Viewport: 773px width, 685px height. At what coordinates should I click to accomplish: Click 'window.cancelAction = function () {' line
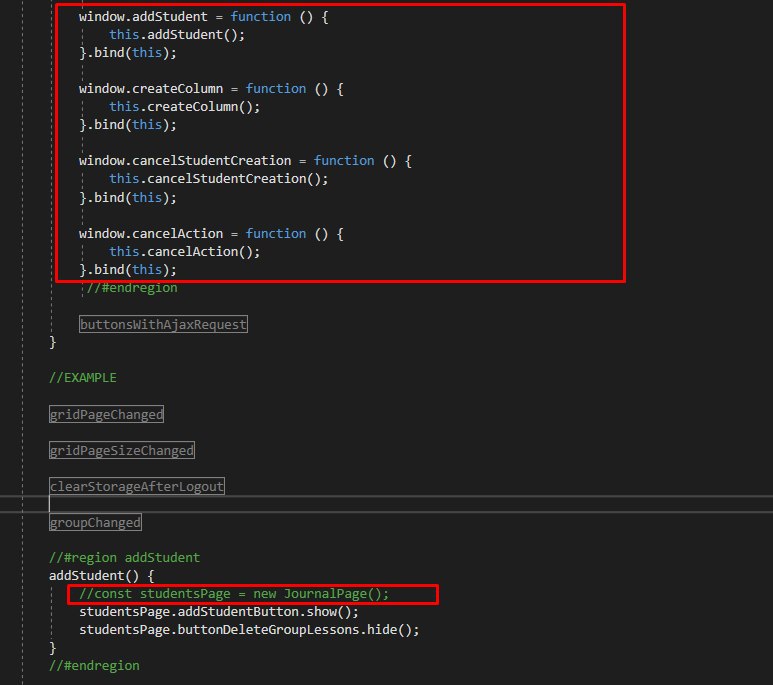[x=211, y=234]
